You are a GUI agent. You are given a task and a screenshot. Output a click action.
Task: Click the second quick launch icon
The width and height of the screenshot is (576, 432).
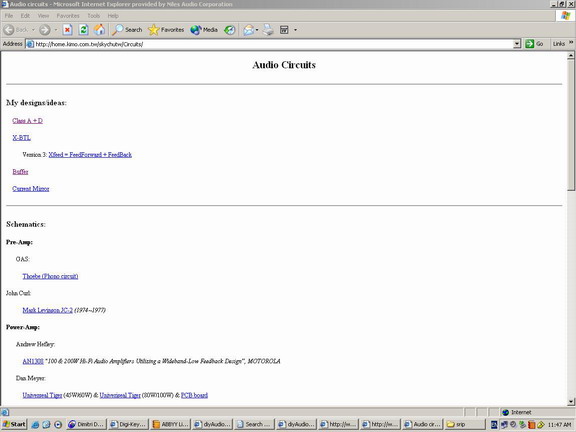point(46,424)
